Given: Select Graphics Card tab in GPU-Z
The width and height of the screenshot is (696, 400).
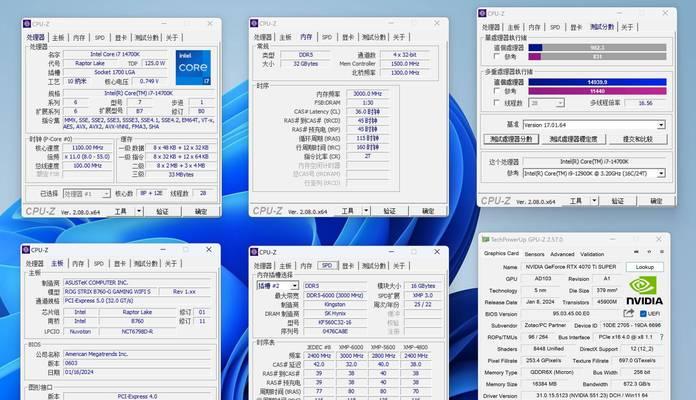Looking at the screenshot, I should 501,253.
